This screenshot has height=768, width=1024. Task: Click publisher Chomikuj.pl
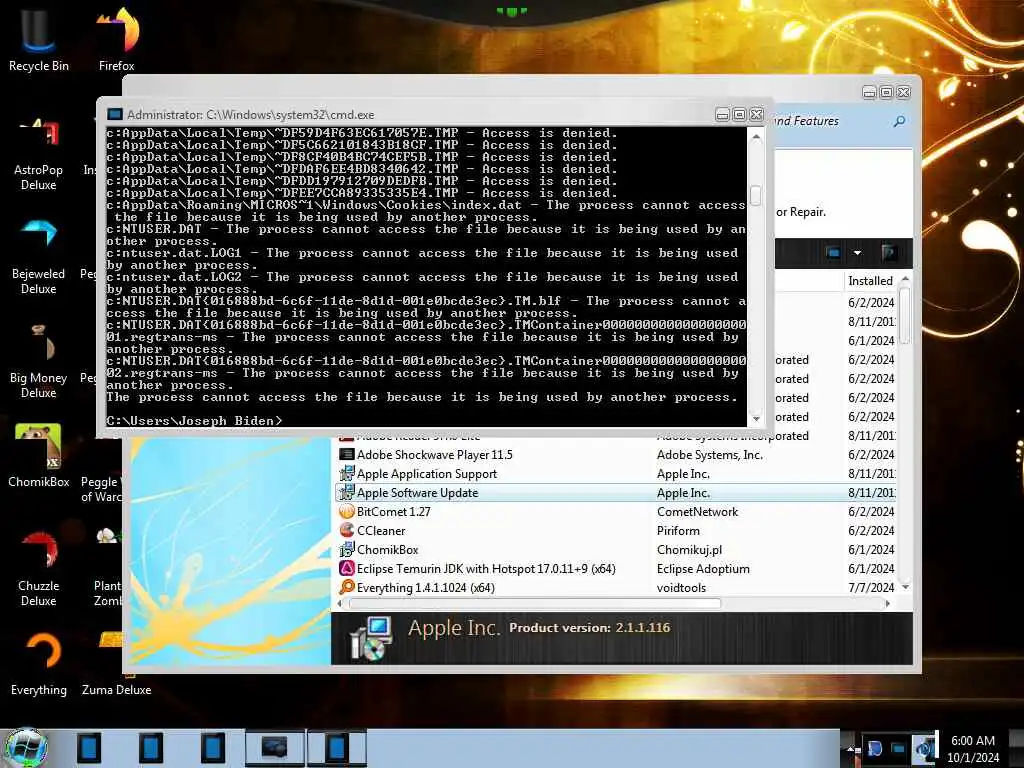689,549
